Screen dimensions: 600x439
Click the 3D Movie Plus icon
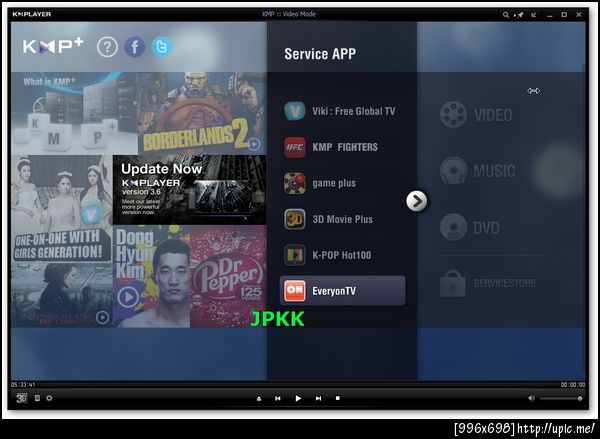(x=295, y=219)
